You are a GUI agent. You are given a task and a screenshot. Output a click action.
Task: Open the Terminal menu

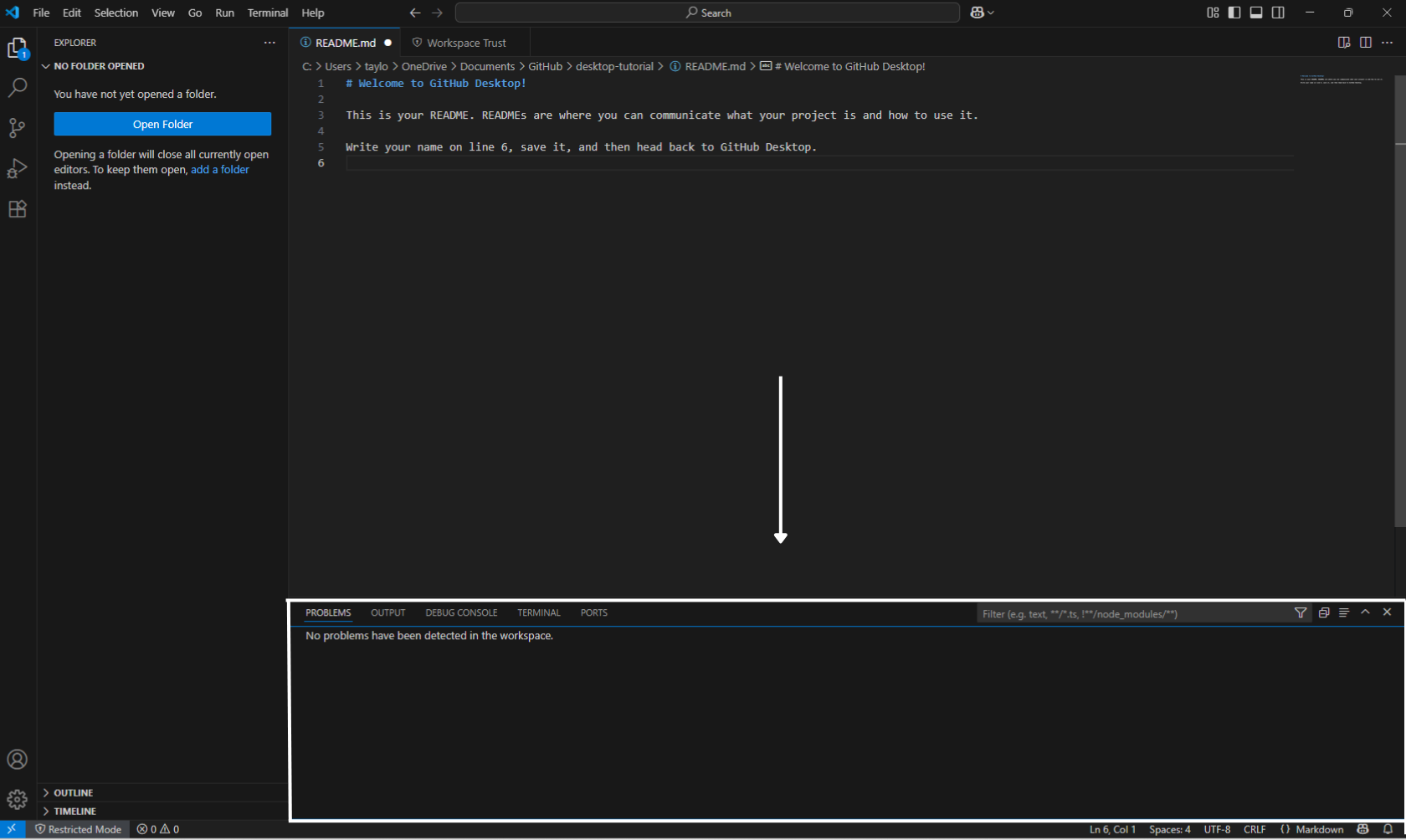pos(268,13)
